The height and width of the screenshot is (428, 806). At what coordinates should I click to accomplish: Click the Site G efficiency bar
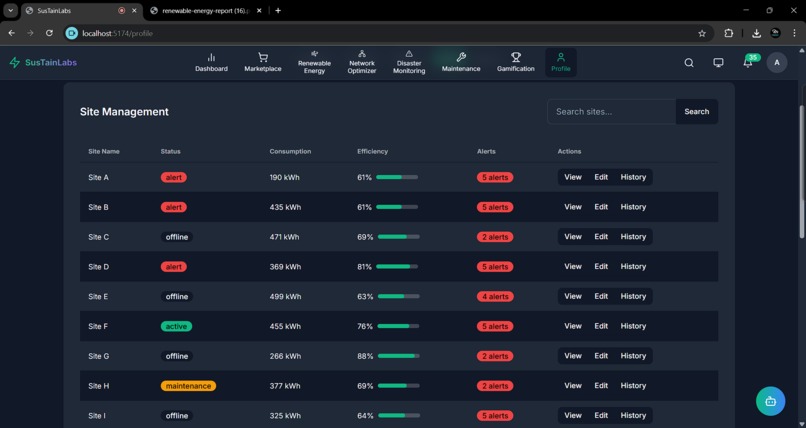tap(398, 356)
